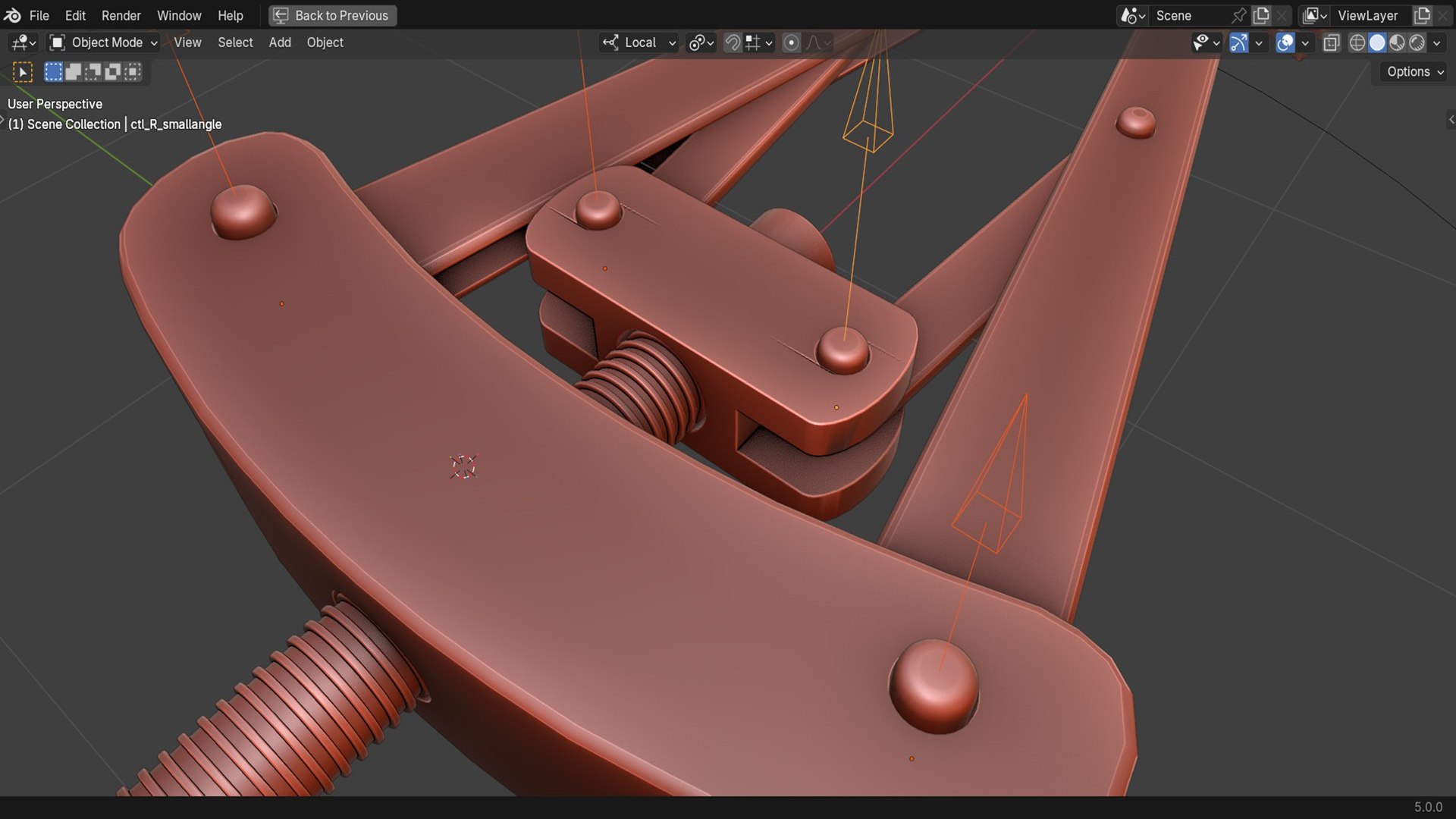The height and width of the screenshot is (819, 1456).
Task: Toggle viewport overlays display
Action: (1285, 42)
